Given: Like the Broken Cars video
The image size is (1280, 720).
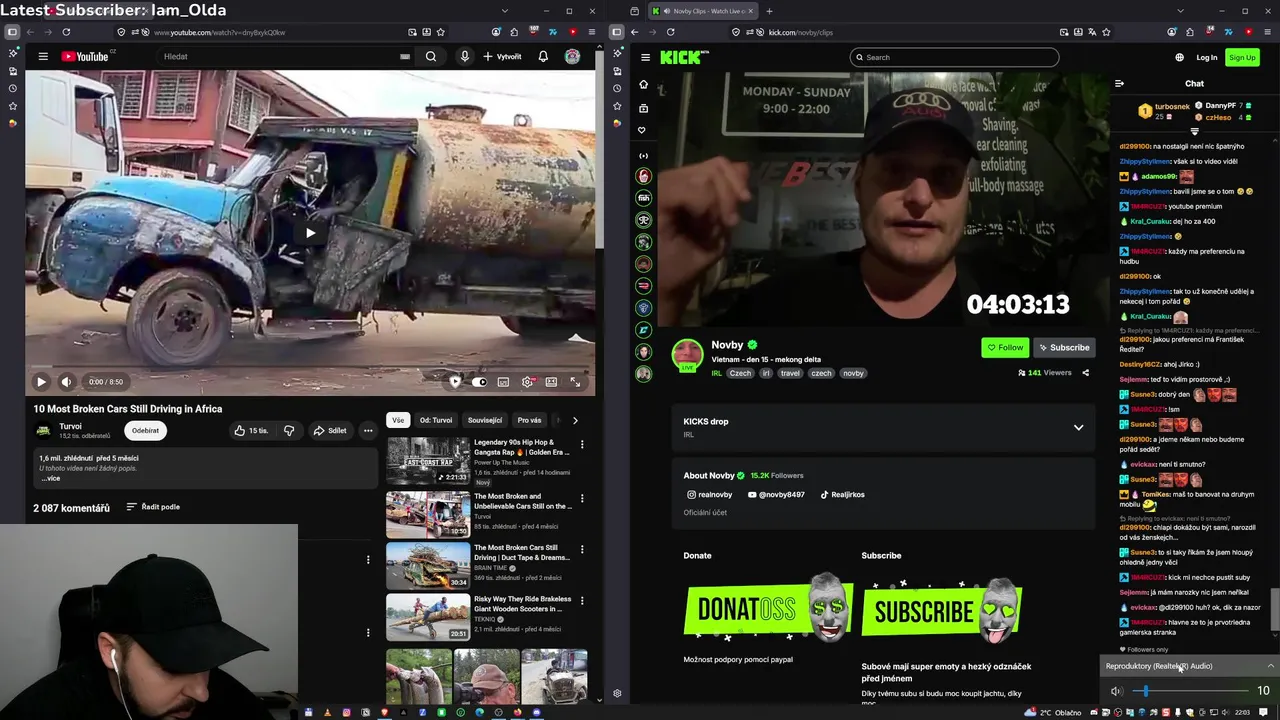Looking at the screenshot, I should point(251,431).
